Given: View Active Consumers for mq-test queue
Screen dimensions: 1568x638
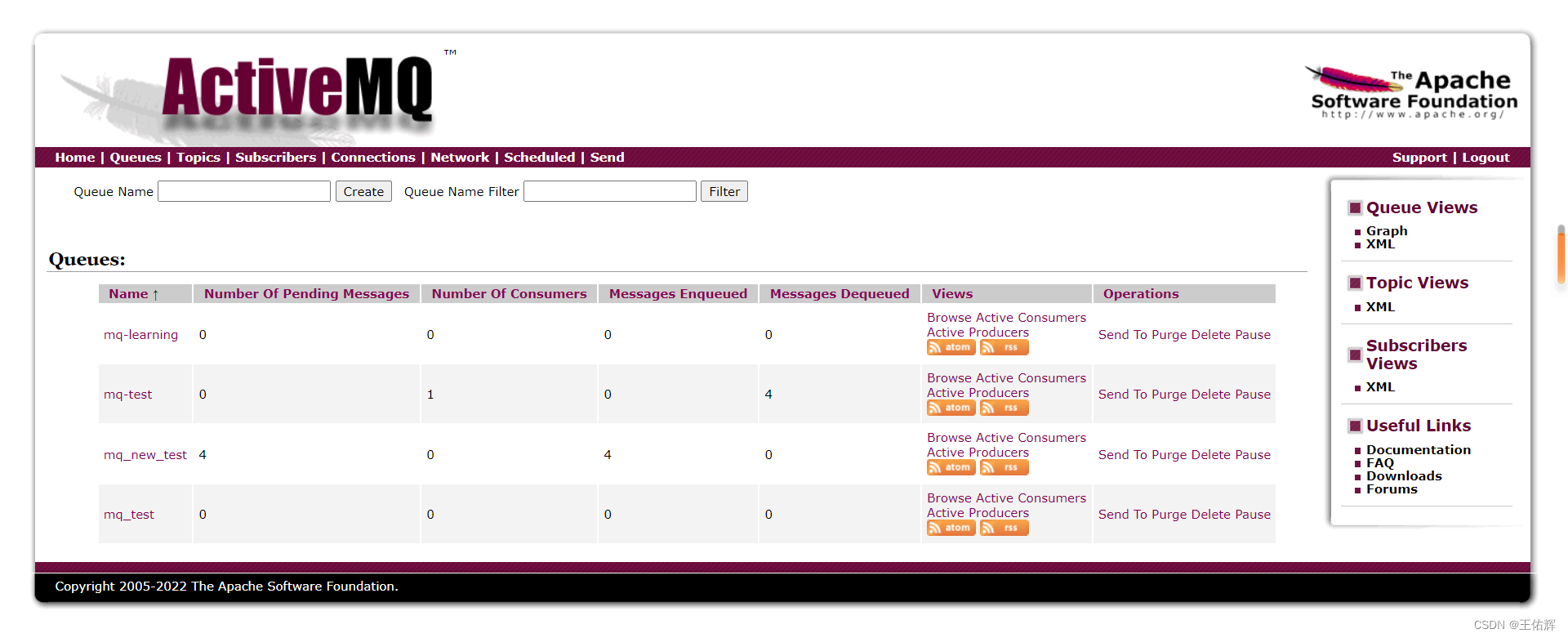Looking at the screenshot, I should pos(1031,378).
